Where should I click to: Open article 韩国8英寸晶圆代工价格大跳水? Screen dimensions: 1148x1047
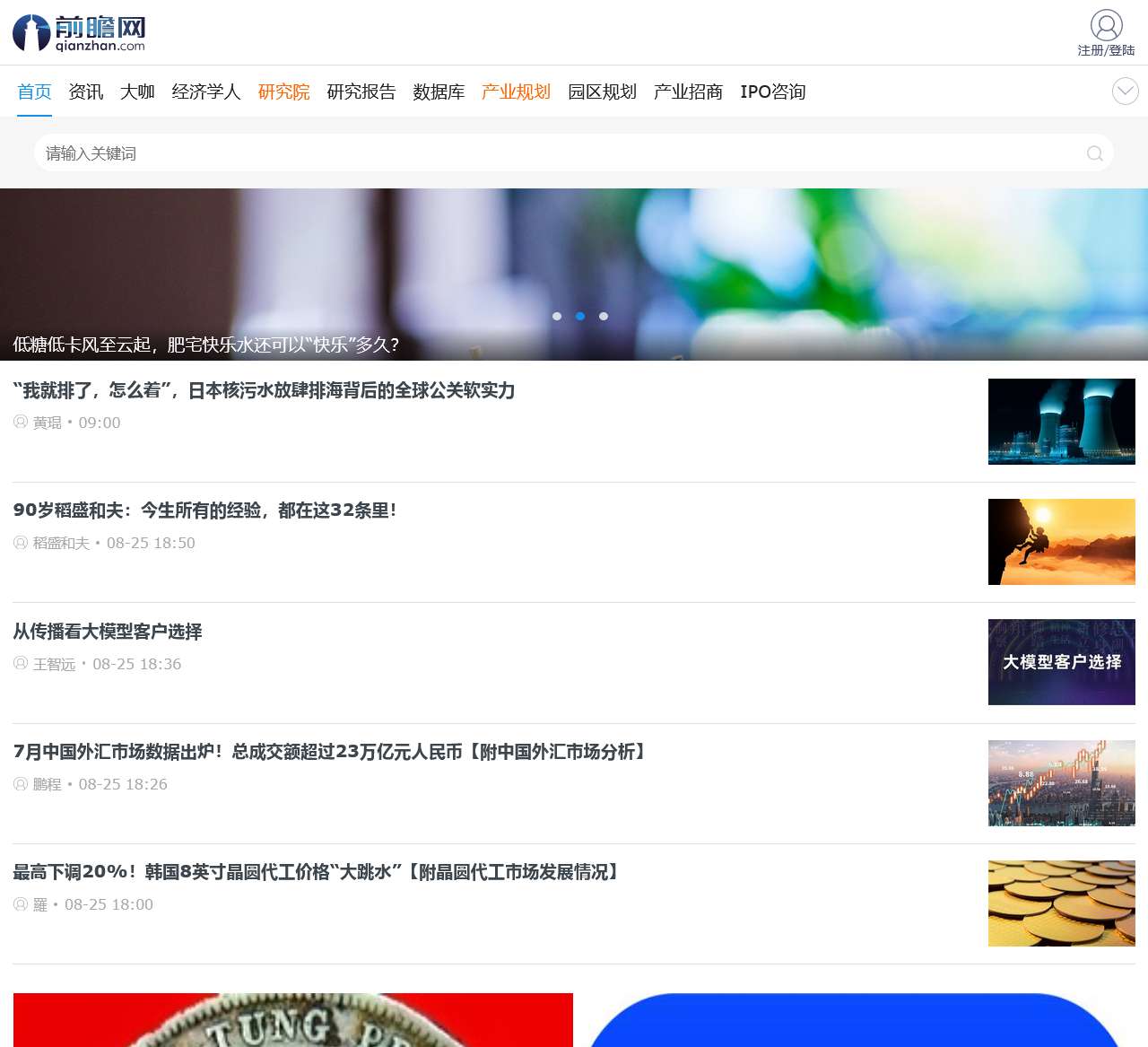point(317,872)
